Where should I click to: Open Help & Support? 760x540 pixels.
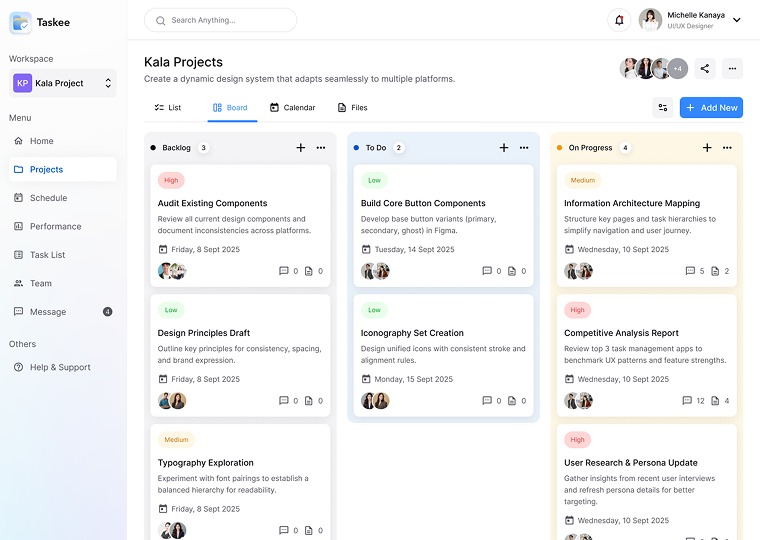[x=63, y=367]
